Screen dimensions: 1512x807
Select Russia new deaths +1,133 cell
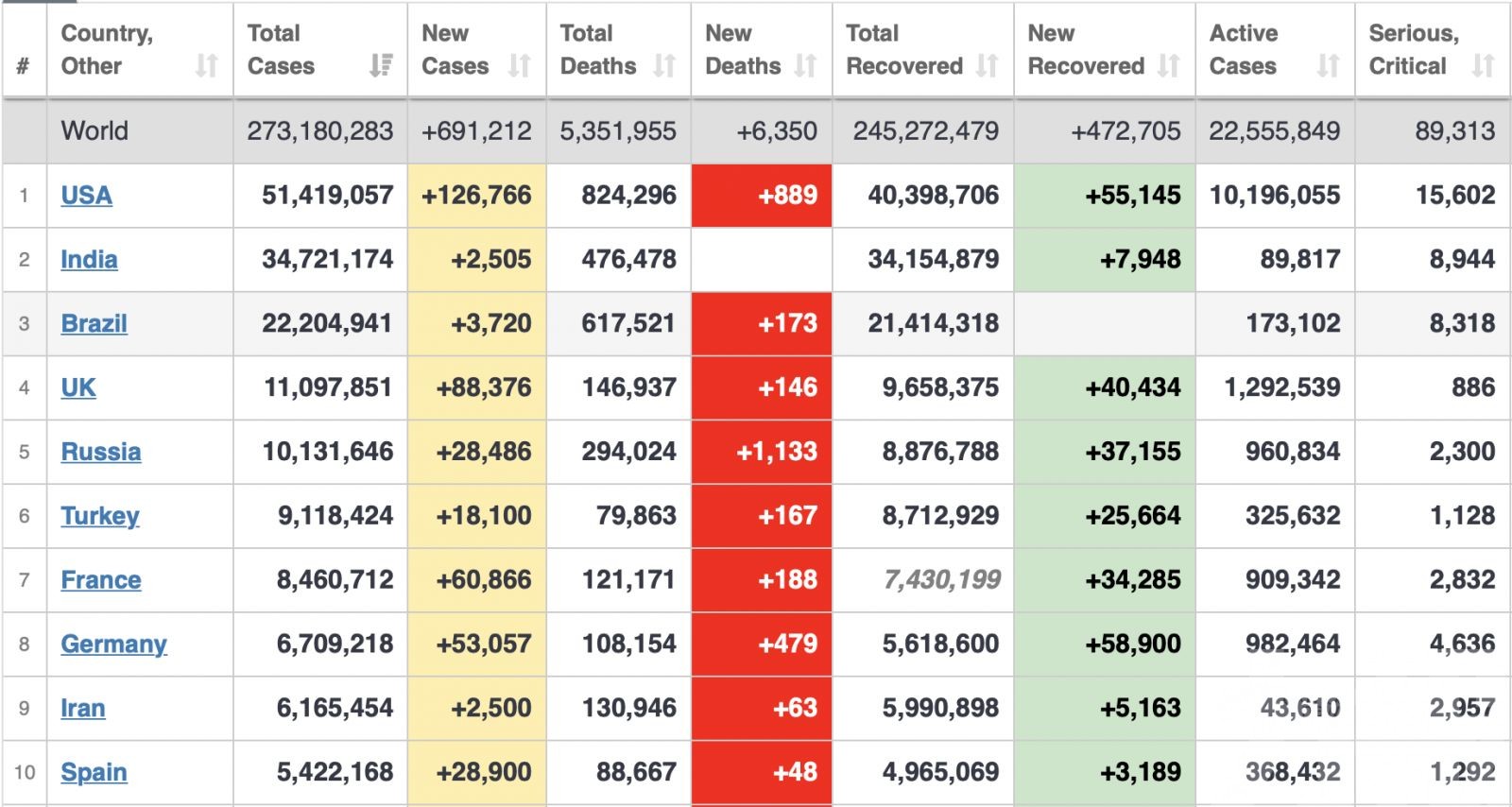762,452
